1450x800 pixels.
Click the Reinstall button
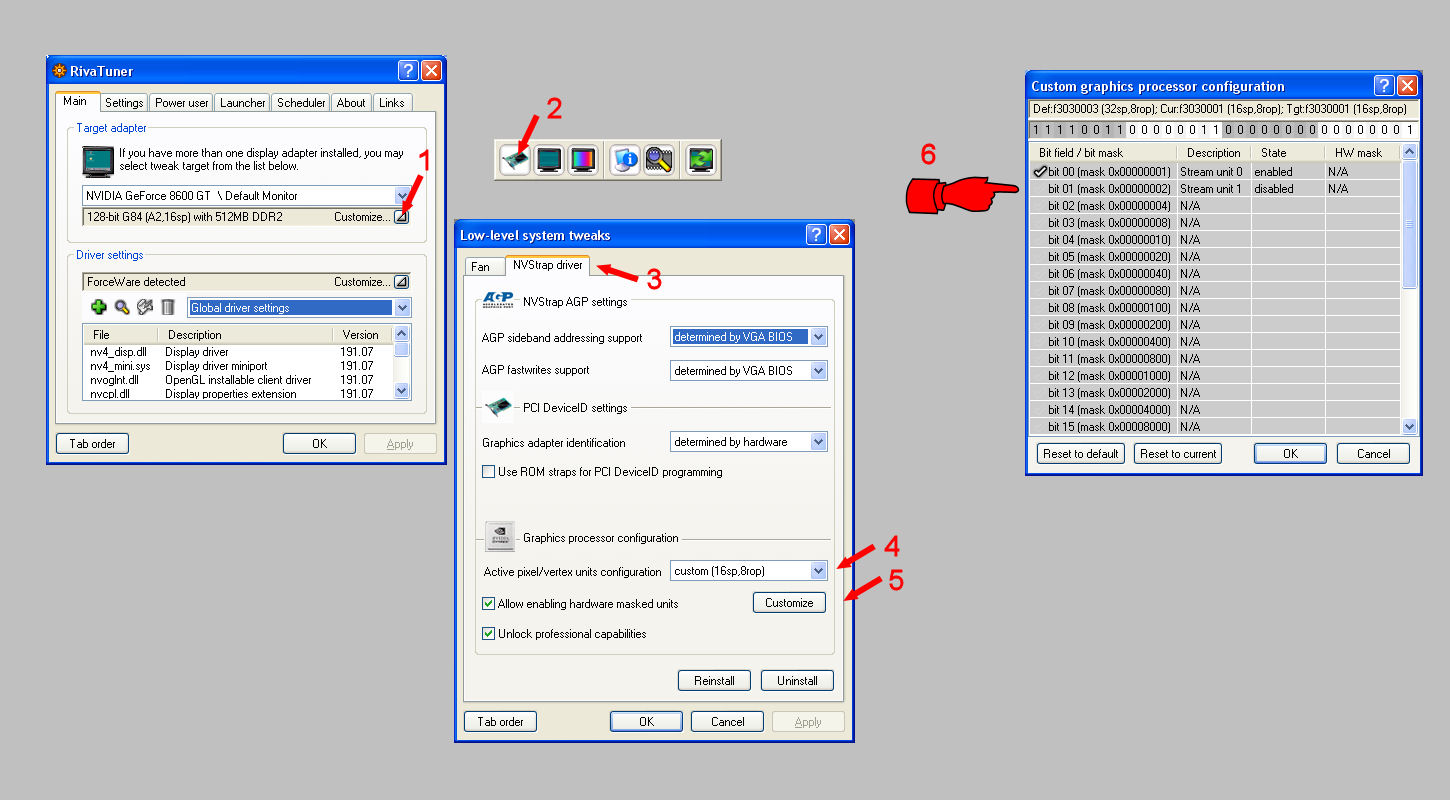tap(714, 681)
